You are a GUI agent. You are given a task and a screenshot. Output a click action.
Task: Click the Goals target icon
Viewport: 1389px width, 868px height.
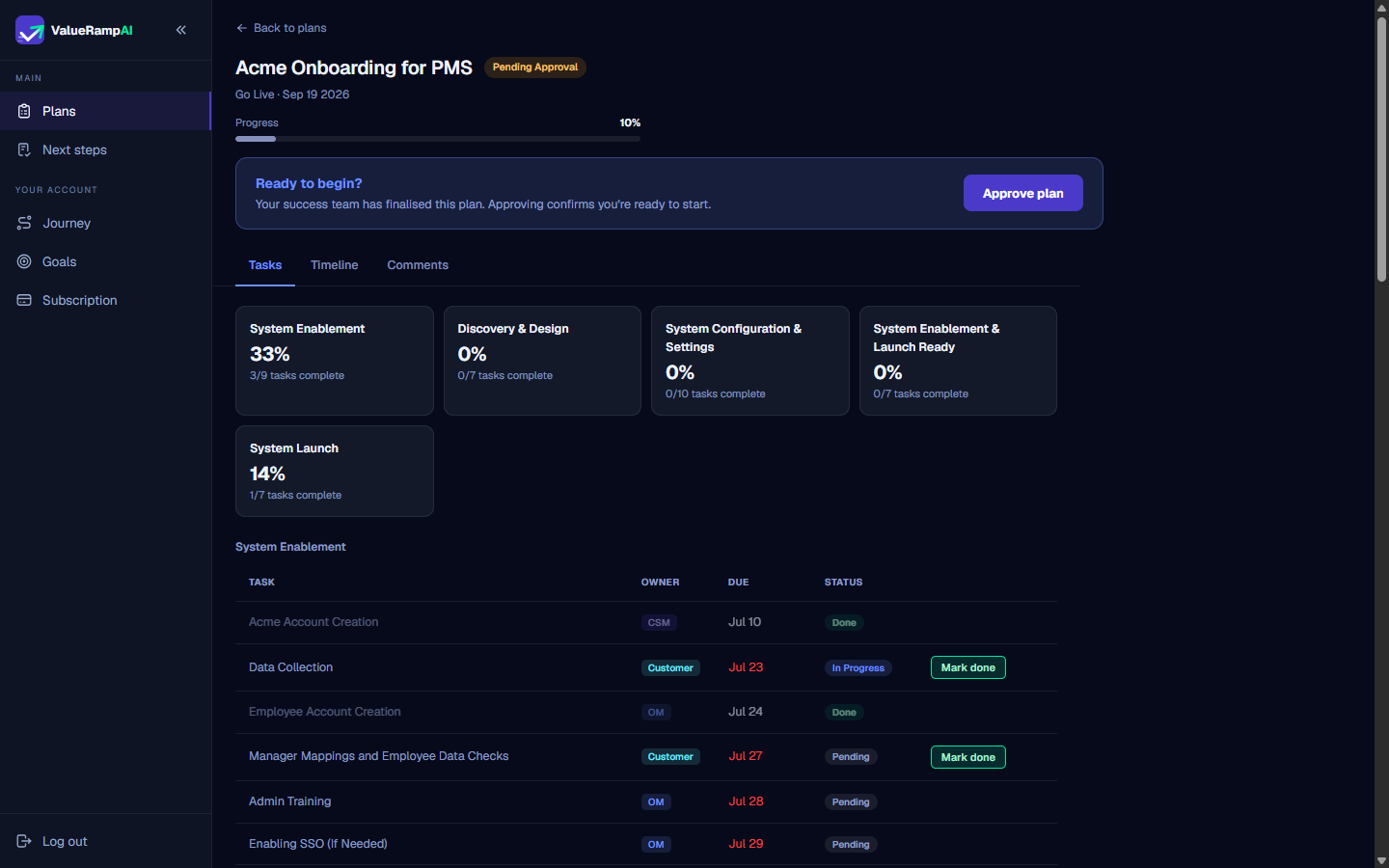coord(24,261)
